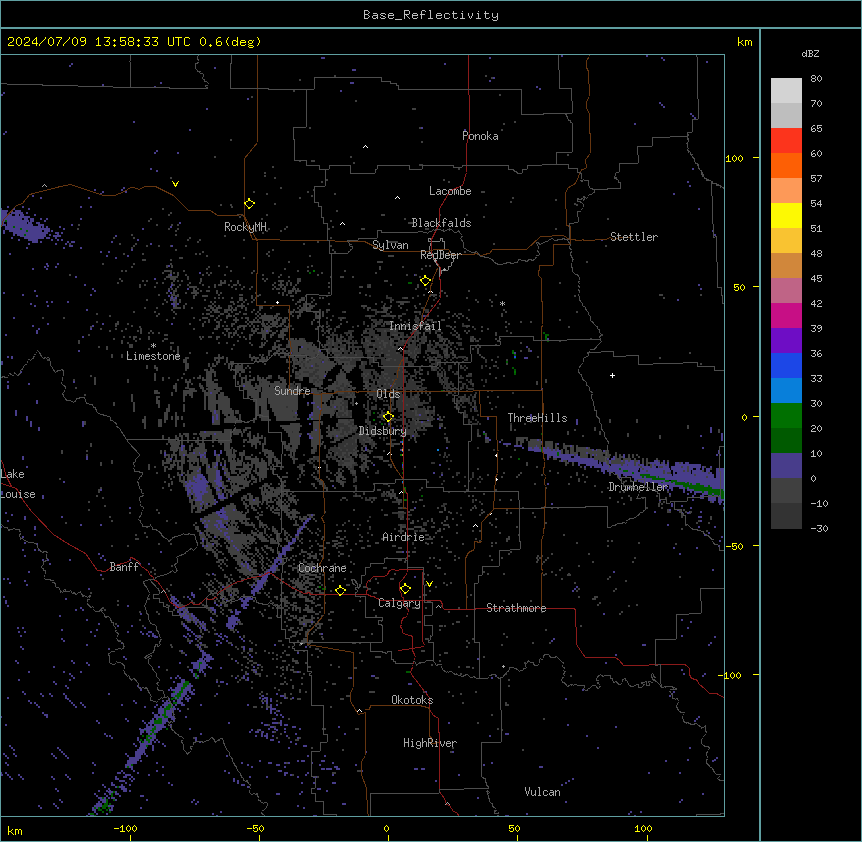Screen dimensions: 862x842
Task: Click the white caret marker west of Lacombe
Action: (x=397, y=198)
